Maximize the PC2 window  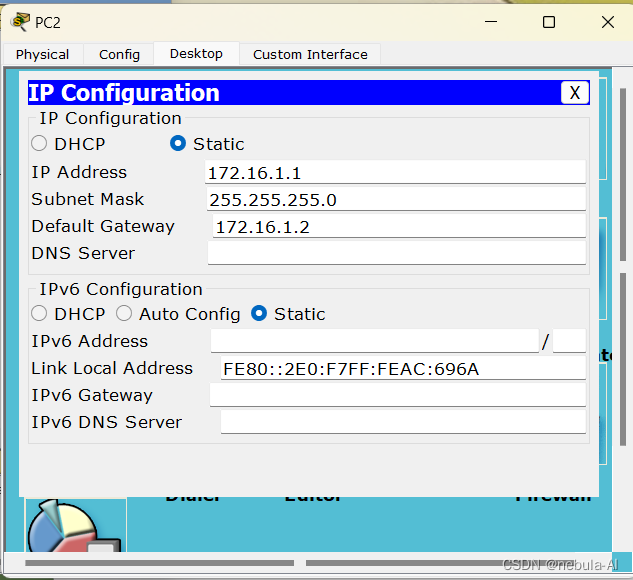pos(549,22)
